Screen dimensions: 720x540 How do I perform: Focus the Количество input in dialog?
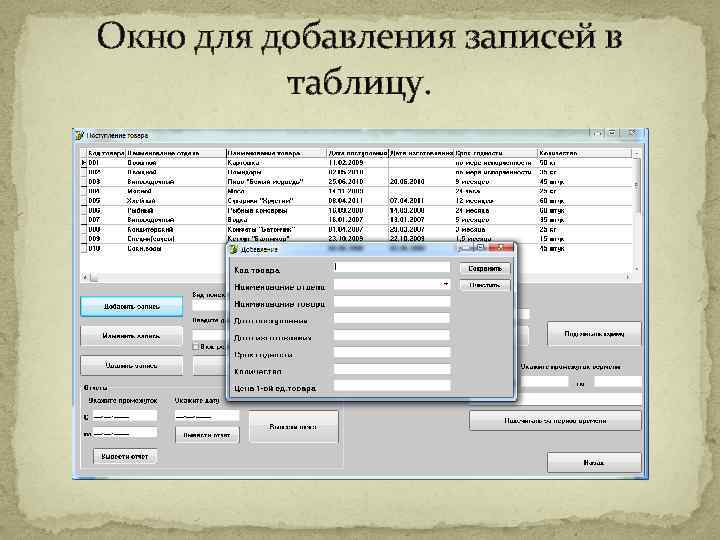pyautogui.click(x=392, y=369)
